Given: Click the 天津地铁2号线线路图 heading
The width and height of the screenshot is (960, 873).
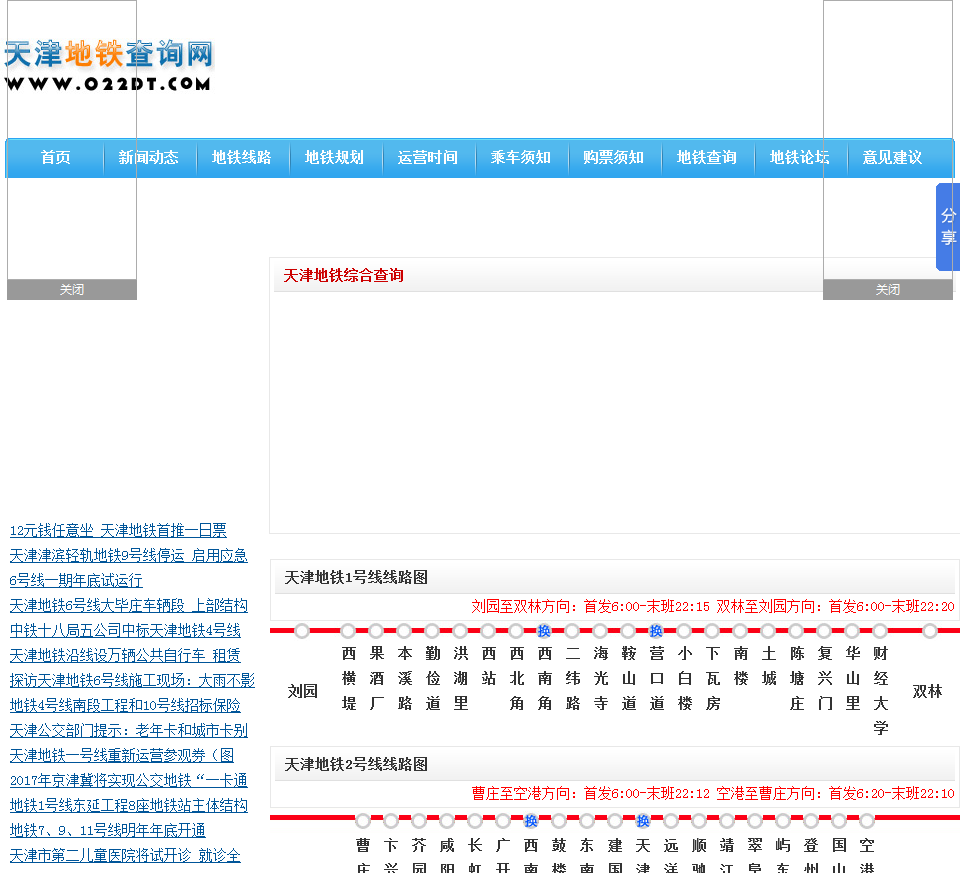Looking at the screenshot, I should (356, 764).
